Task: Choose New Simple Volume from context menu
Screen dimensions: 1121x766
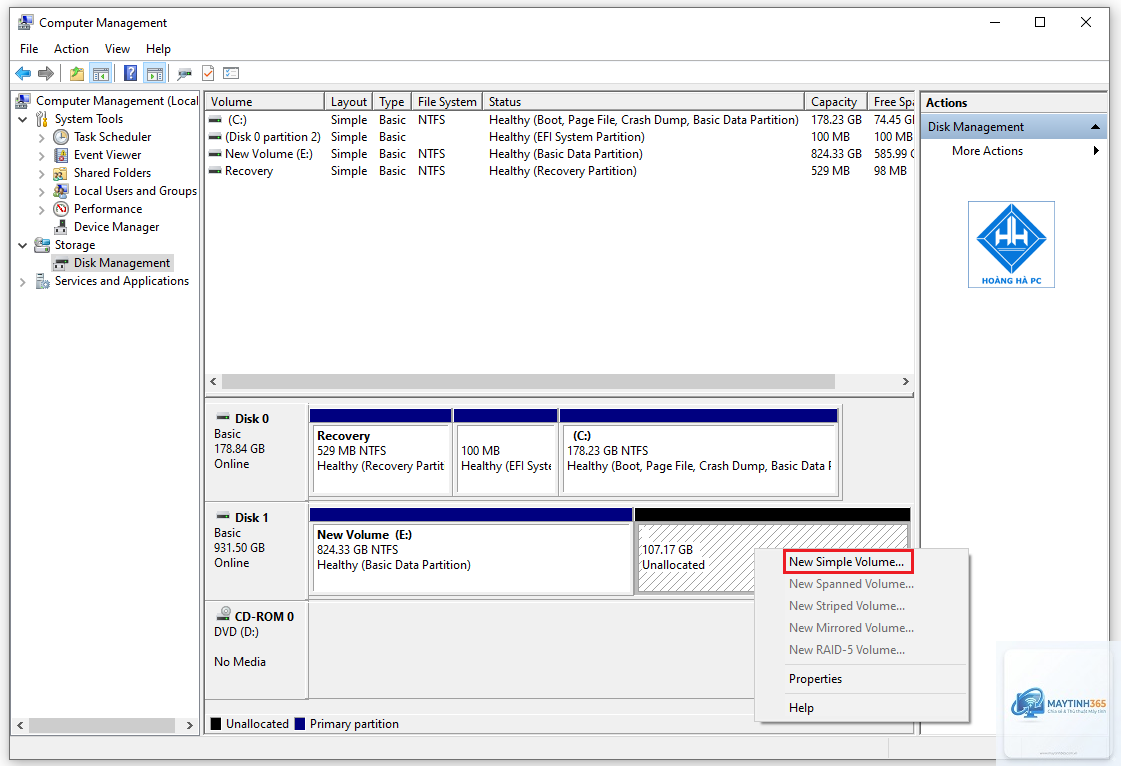Action: (x=847, y=561)
